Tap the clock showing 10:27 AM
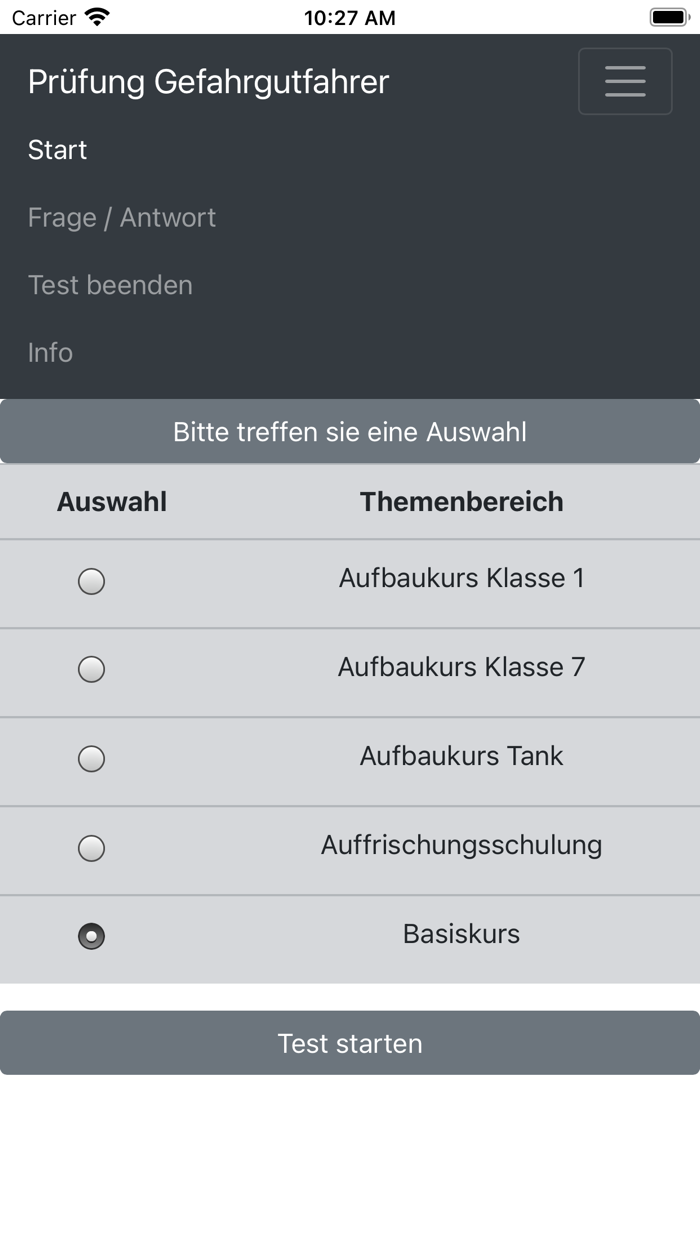The image size is (700, 1244). (x=351, y=17)
